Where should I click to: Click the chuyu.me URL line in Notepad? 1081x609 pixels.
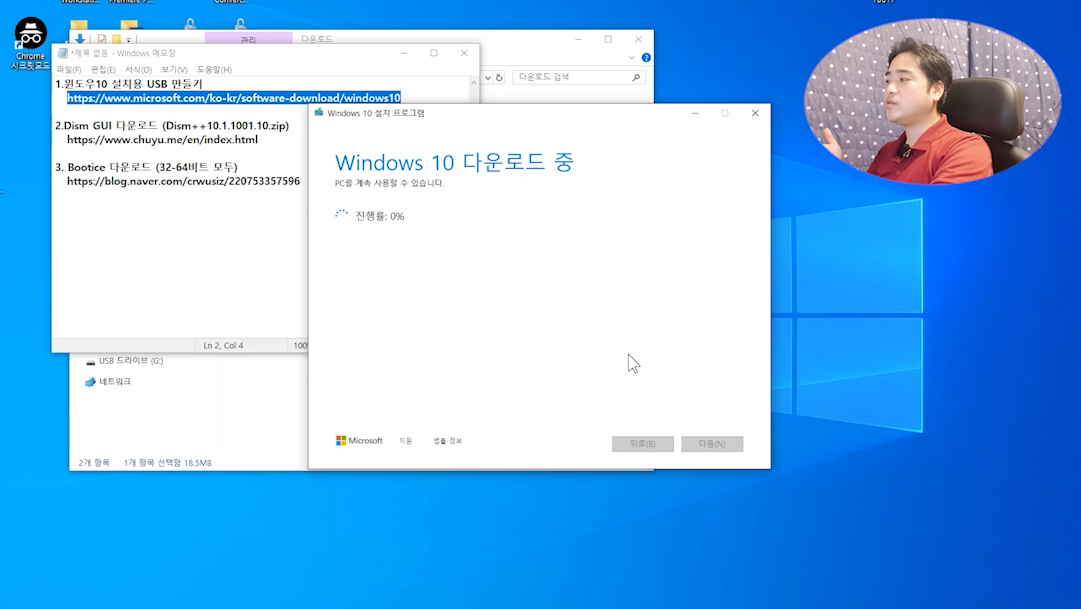162,139
